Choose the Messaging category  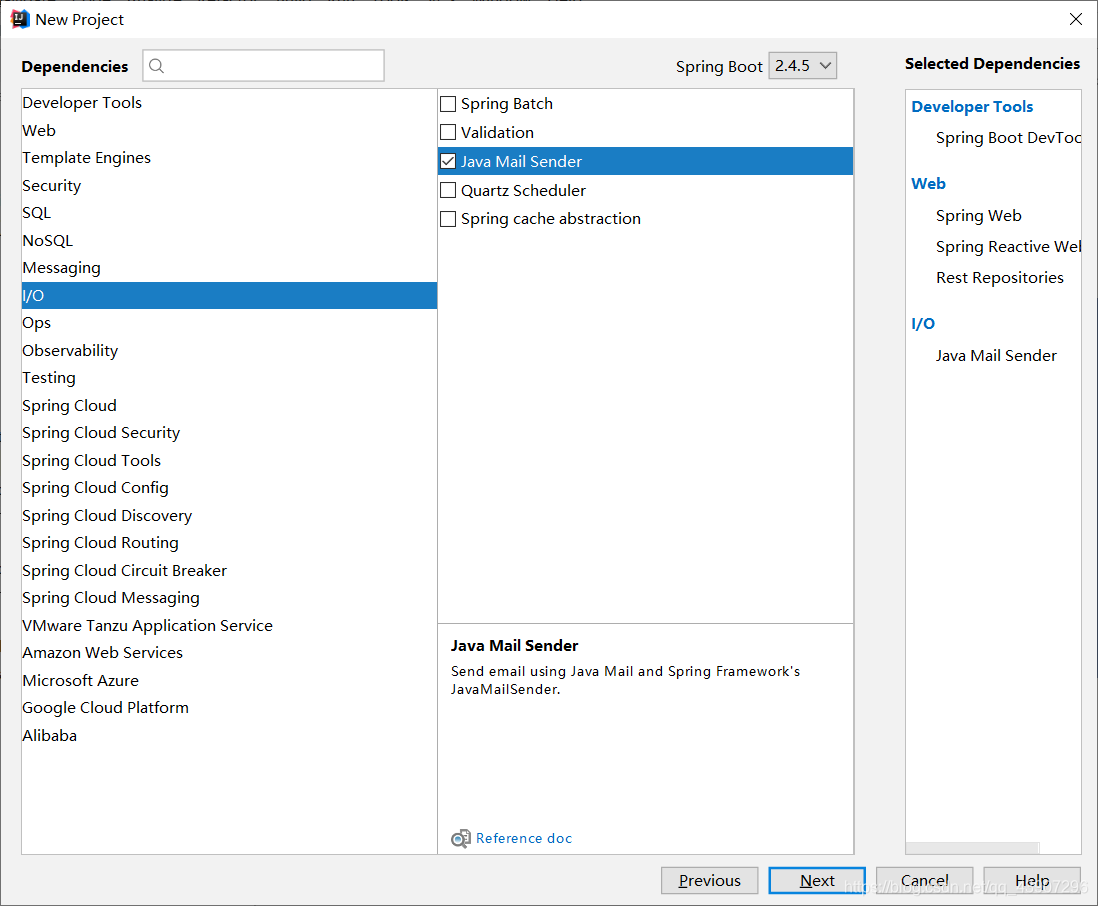(229, 268)
